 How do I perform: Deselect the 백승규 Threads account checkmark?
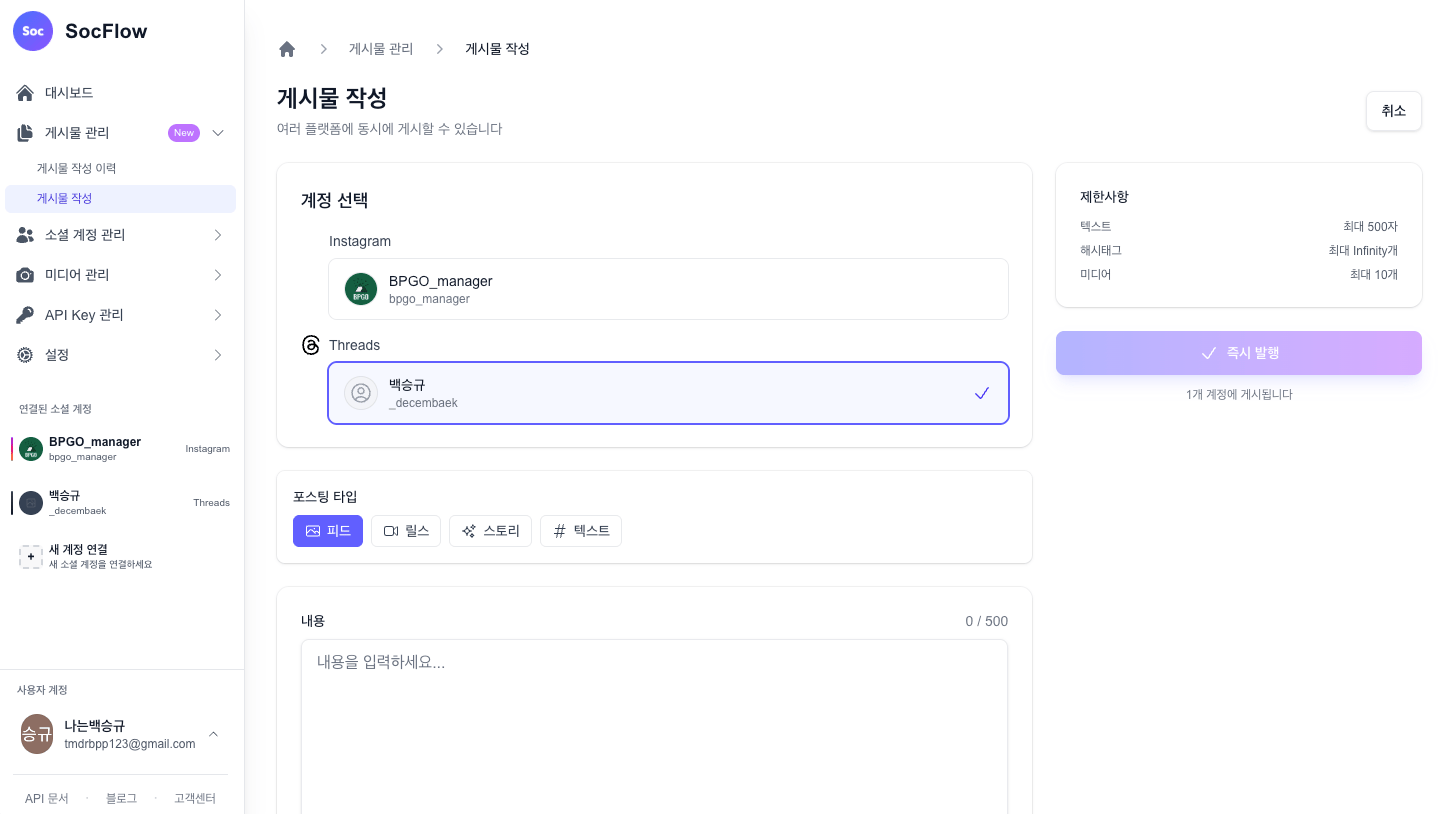point(981,393)
